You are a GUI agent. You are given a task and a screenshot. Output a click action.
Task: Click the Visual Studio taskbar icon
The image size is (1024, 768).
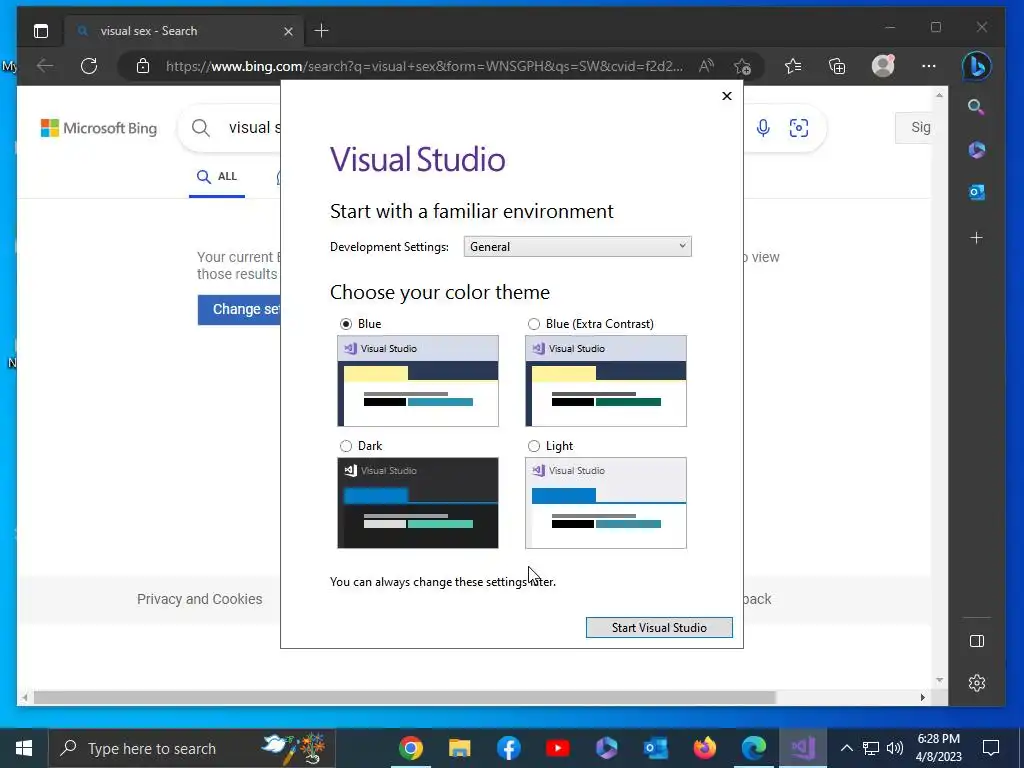coord(803,748)
